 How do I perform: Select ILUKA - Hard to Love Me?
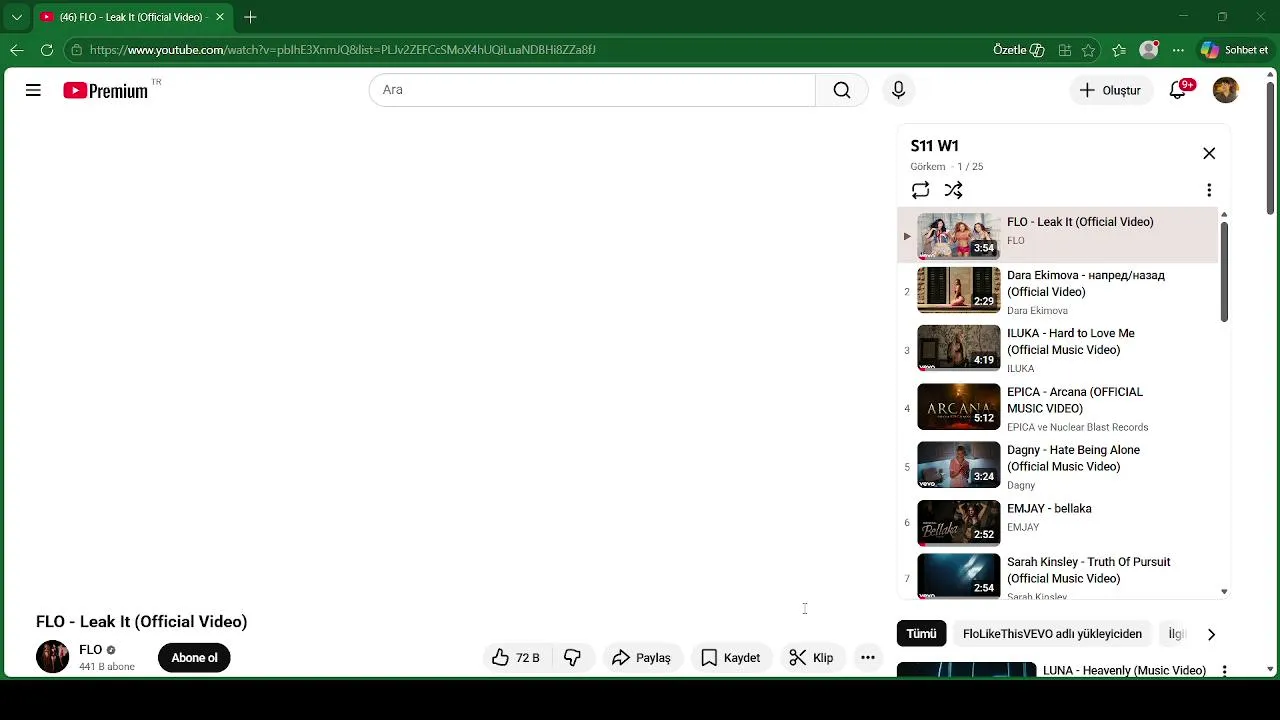pos(1057,350)
